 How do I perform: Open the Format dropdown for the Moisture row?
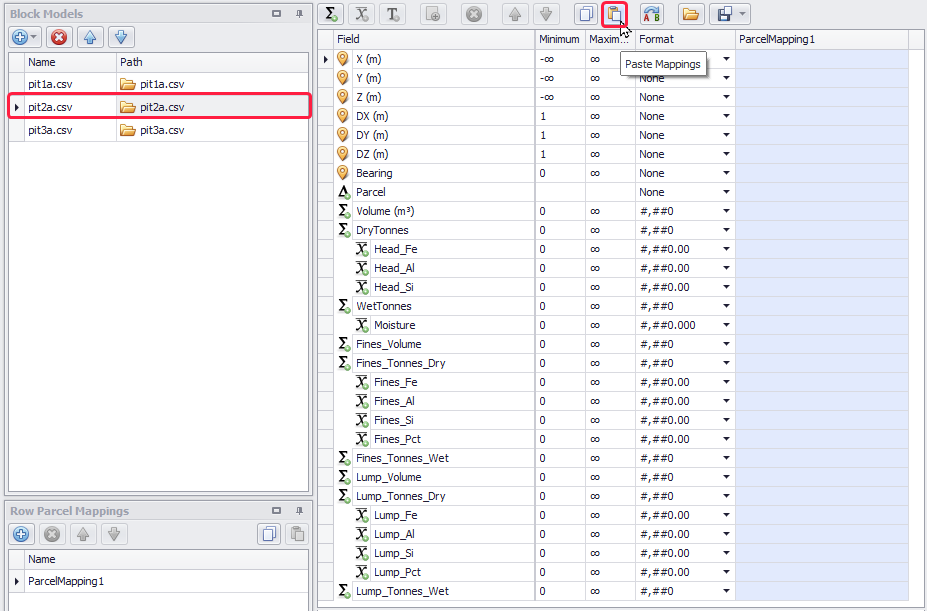(x=726, y=325)
